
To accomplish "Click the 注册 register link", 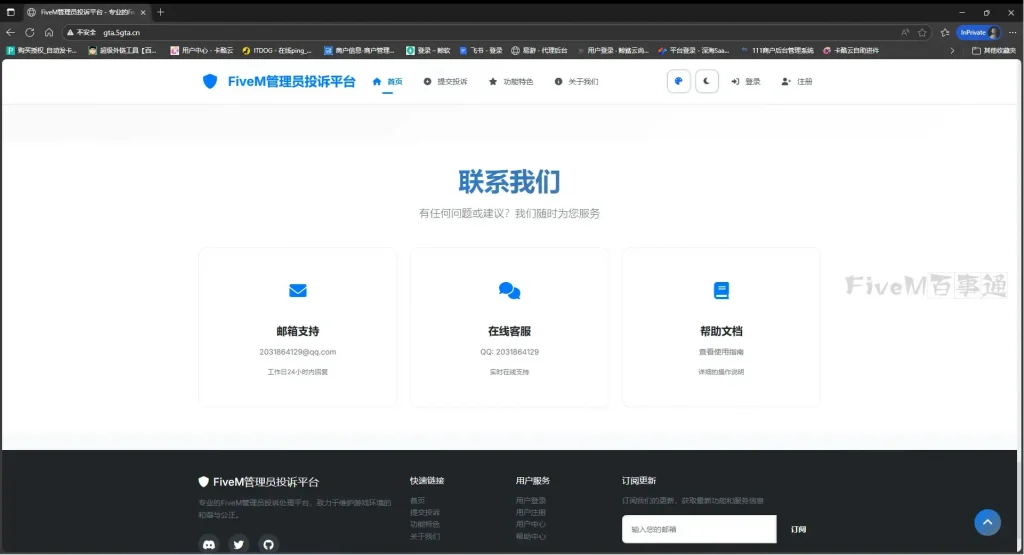I will pos(797,82).
